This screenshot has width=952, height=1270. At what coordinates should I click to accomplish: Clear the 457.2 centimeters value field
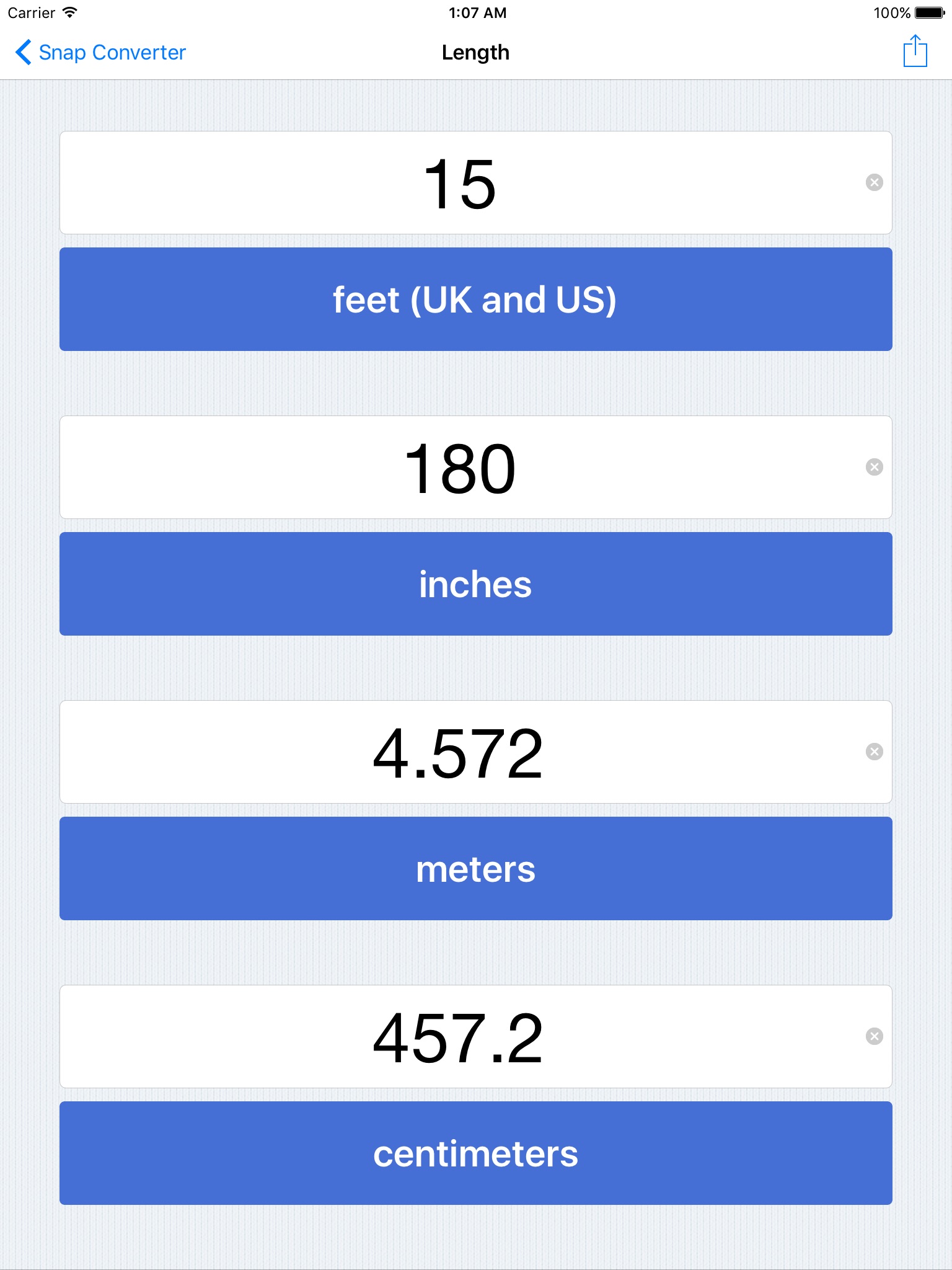874,1036
